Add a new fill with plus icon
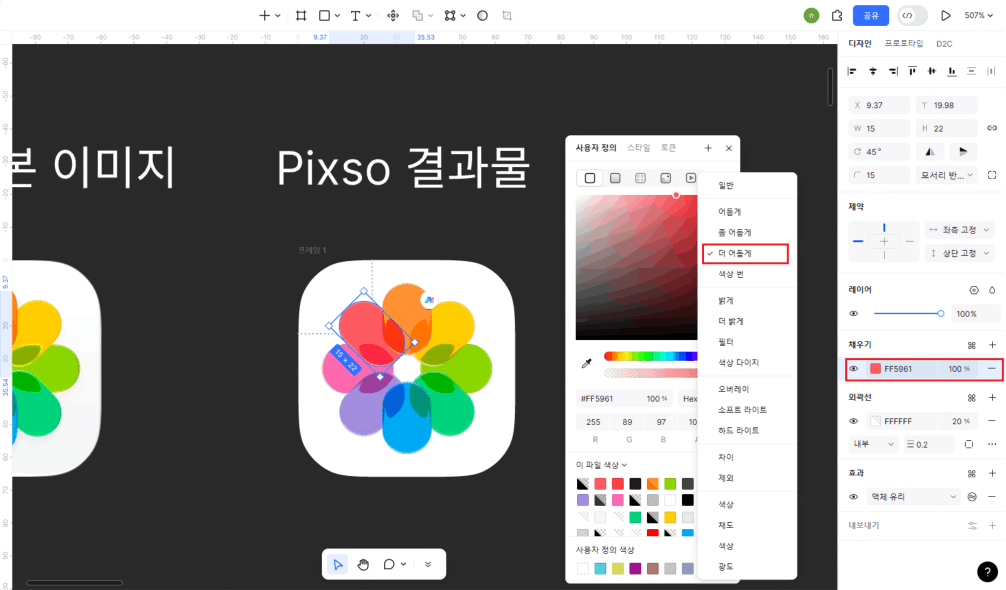1006x590 pixels. [991, 345]
